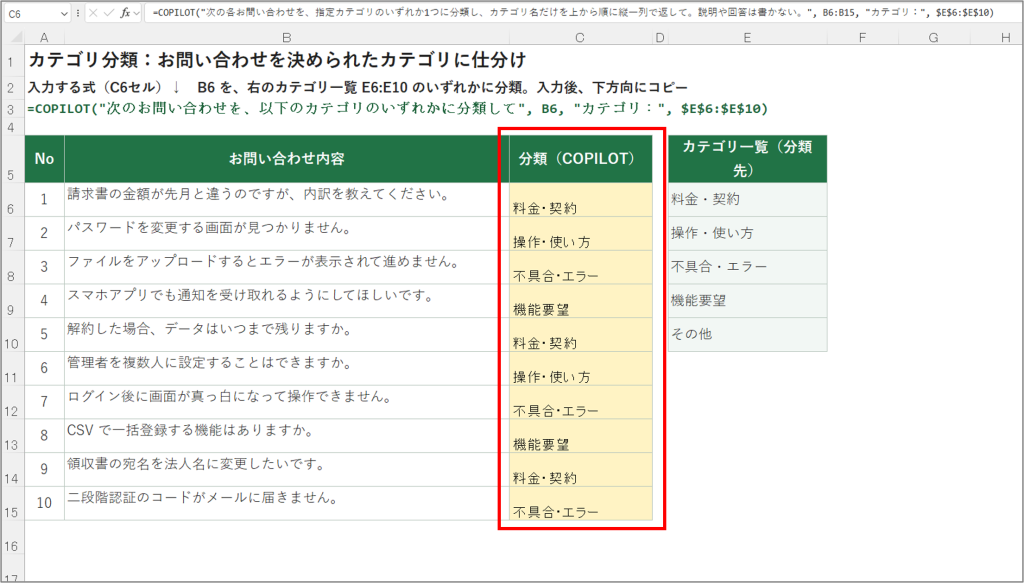The width and height of the screenshot is (1024, 583).
Task: Click inquiry CSV で一括登録する機能
Action: (287, 435)
